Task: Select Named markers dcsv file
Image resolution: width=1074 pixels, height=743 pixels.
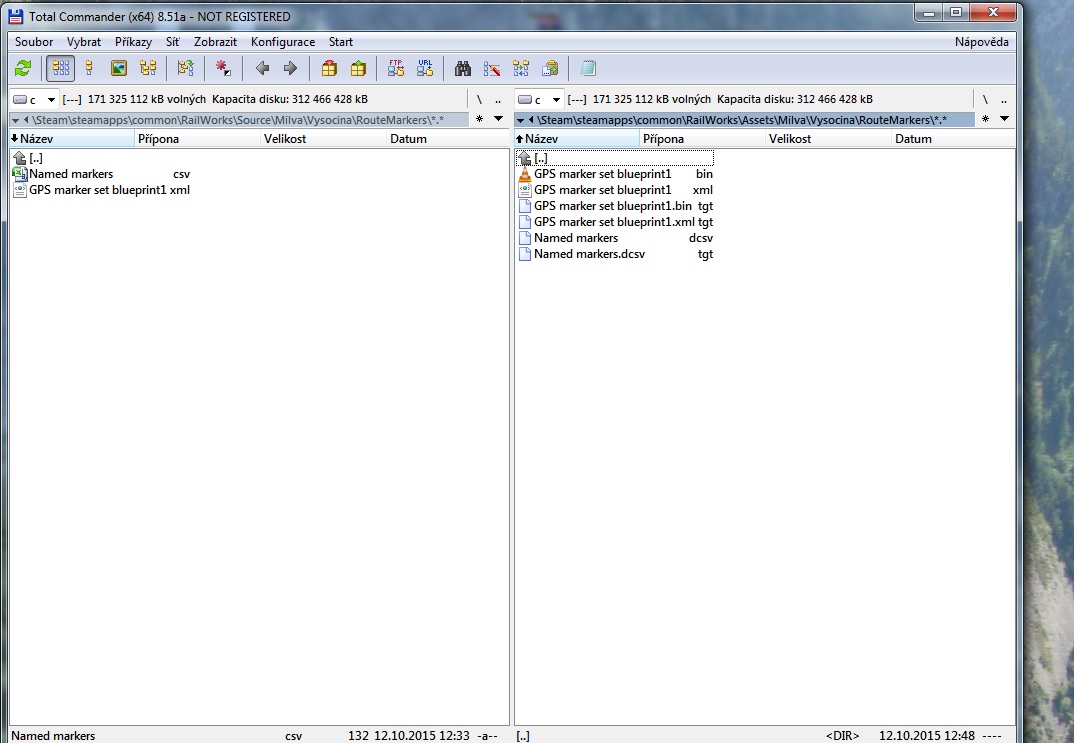Action: (x=615, y=238)
